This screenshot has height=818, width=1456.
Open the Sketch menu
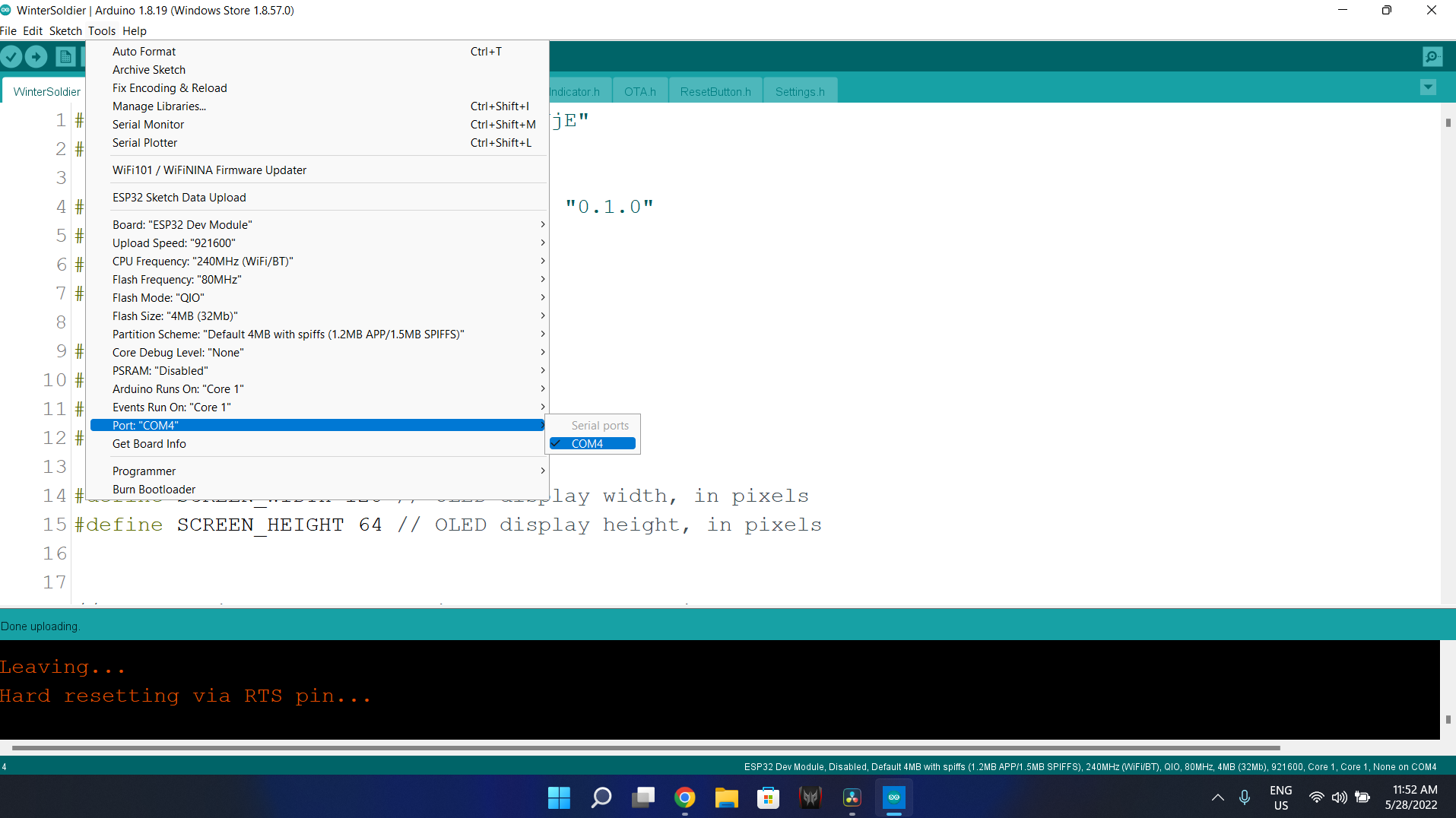click(65, 31)
